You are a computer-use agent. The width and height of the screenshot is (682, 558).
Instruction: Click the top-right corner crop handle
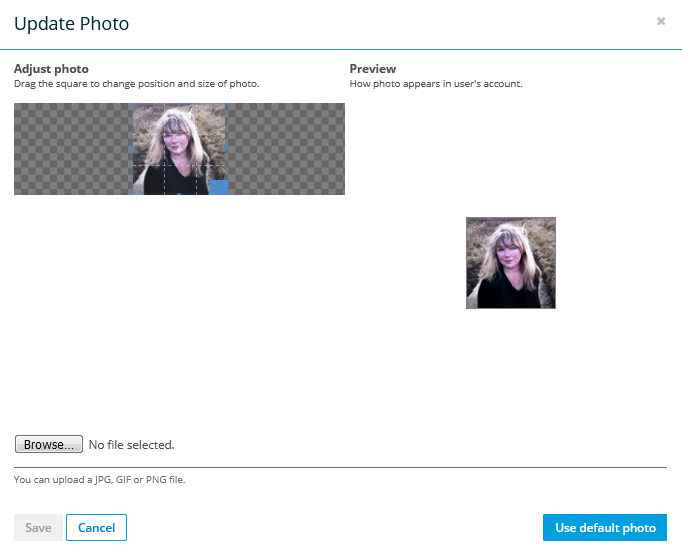pos(226,105)
